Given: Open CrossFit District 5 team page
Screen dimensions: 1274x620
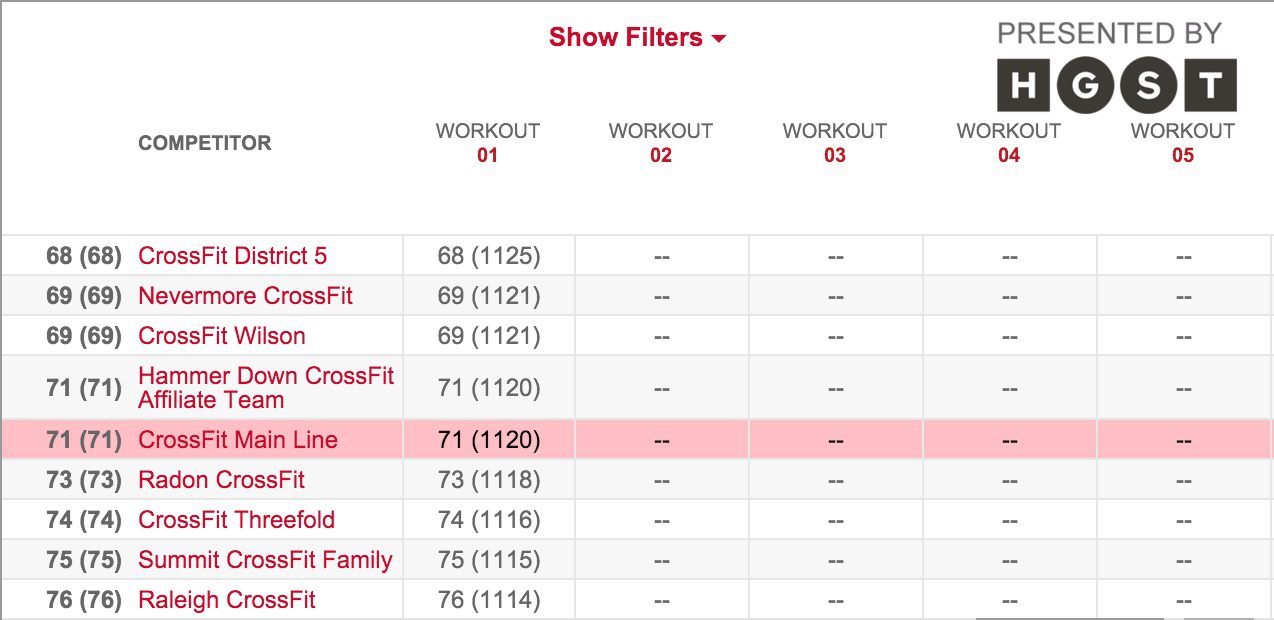Looking at the screenshot, I should pos(232,256).
